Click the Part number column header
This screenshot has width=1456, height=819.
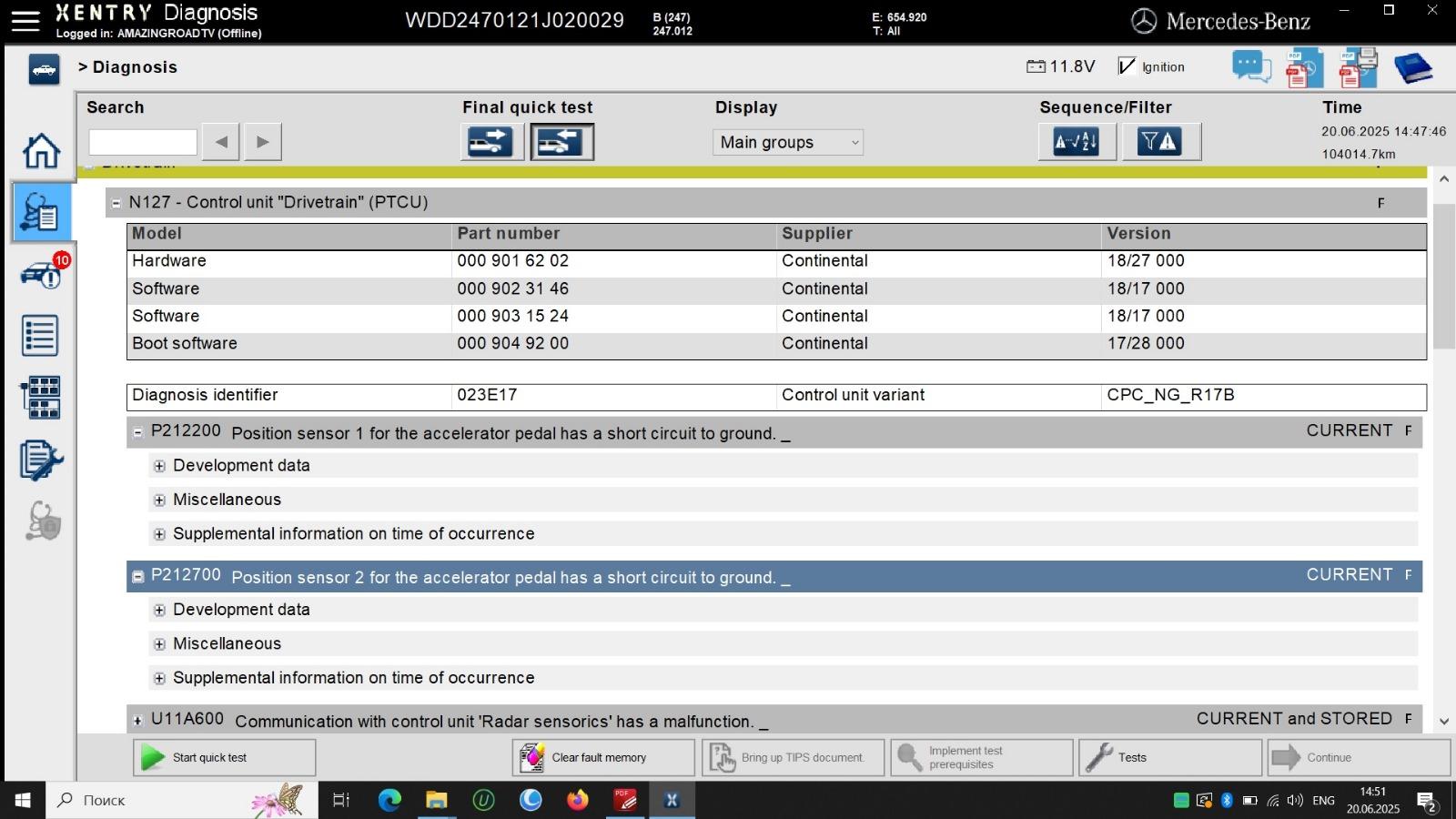point(509,233)
